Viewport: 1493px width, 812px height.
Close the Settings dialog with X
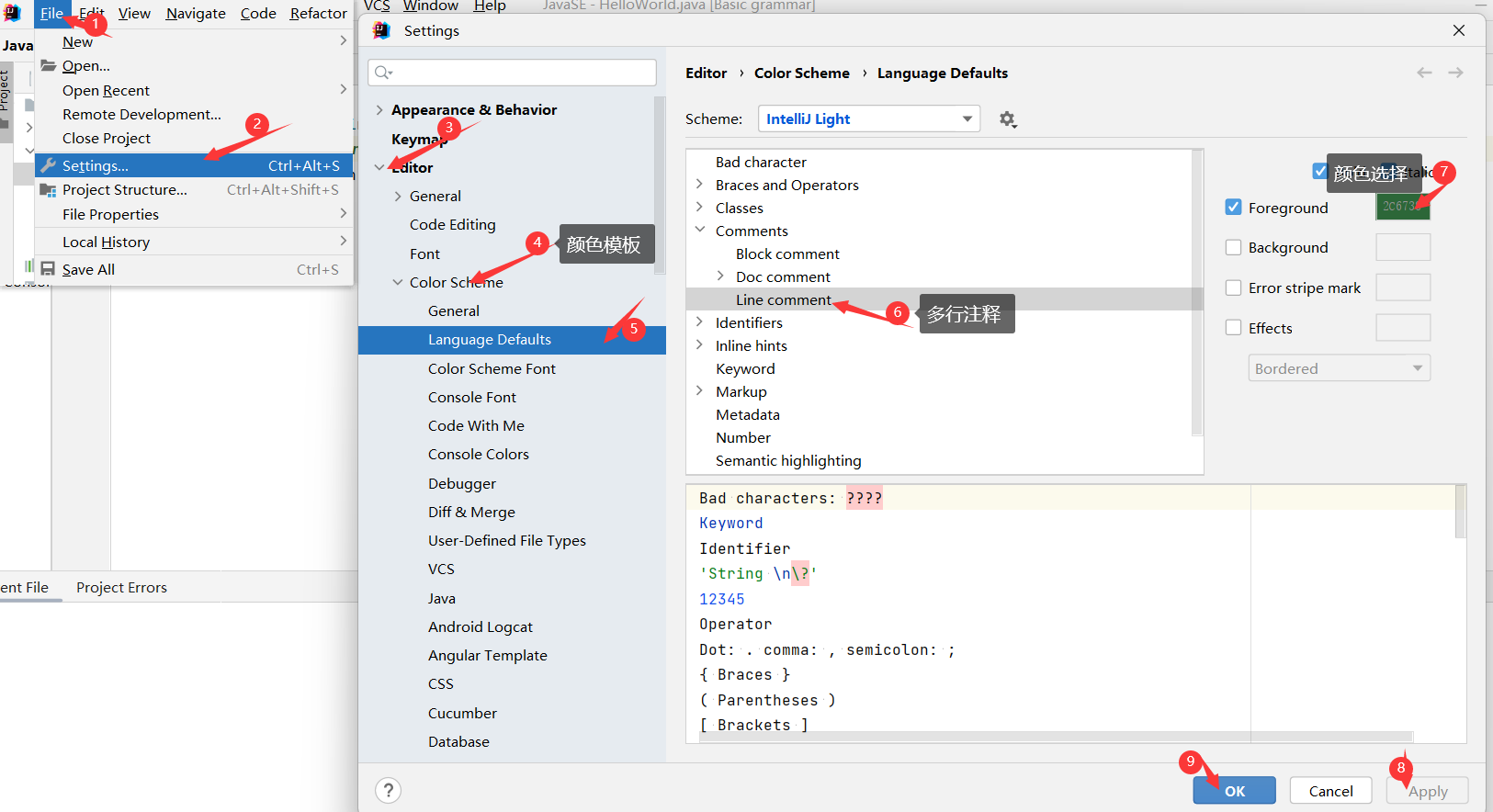coord(1459,30)
